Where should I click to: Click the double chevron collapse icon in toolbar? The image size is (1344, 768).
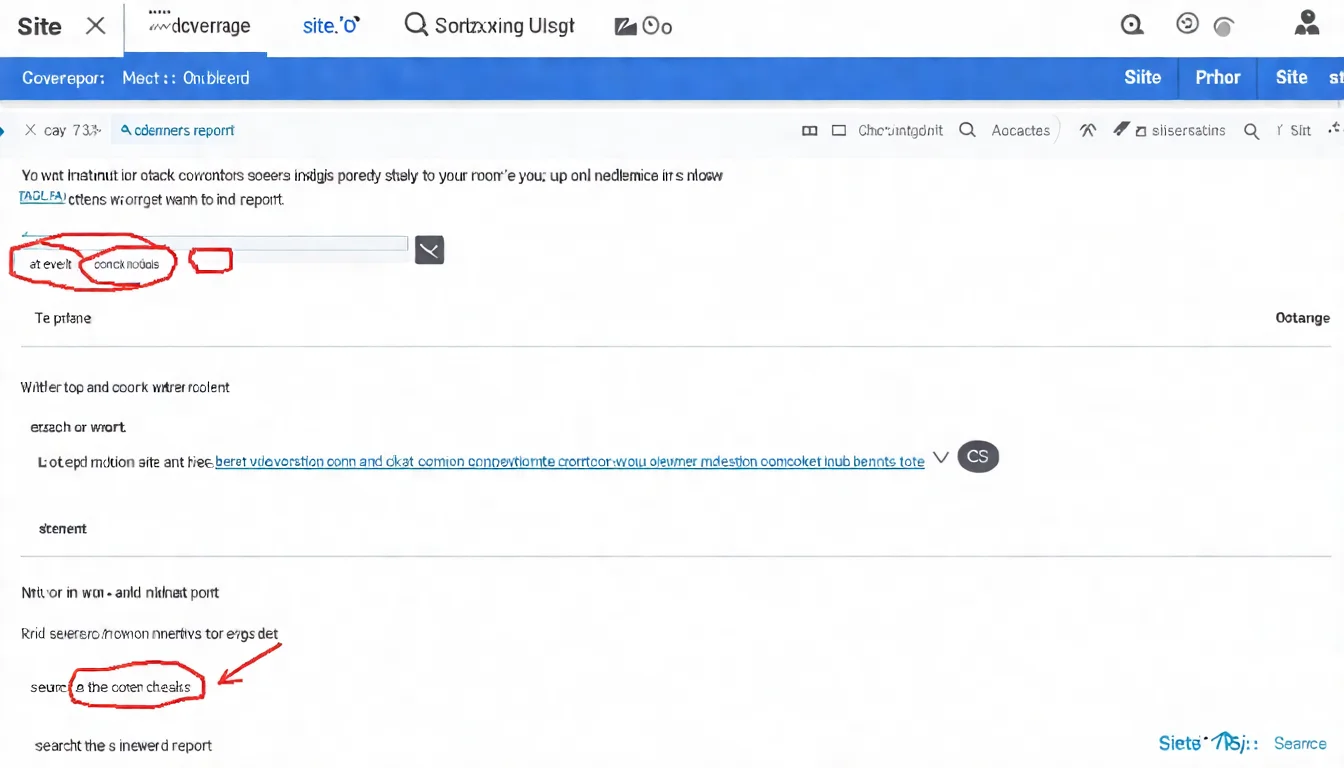(1087, 129)
